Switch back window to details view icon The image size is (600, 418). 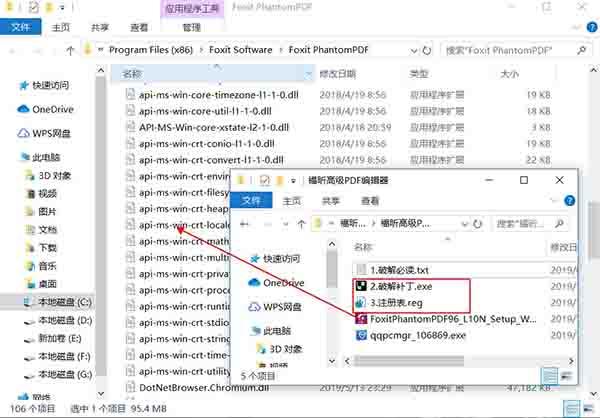[x=572, y=408]
